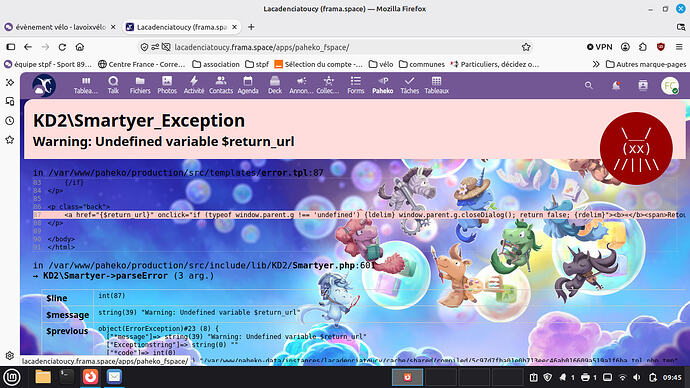Open the site tracking protection shield icon
690x388 pixels.
click(144, 47)
